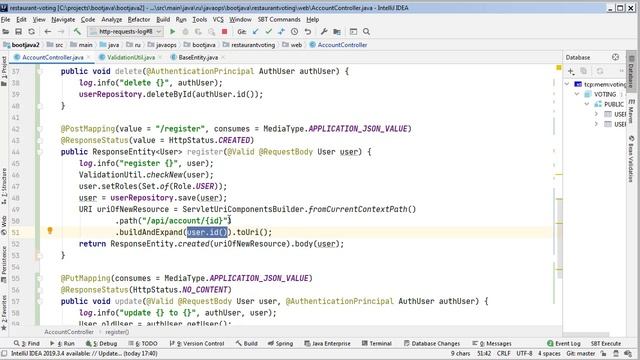The width and height of the screenshot is (640, 360).
Task: Open the Debug tool window
Action: coord(102,344)
